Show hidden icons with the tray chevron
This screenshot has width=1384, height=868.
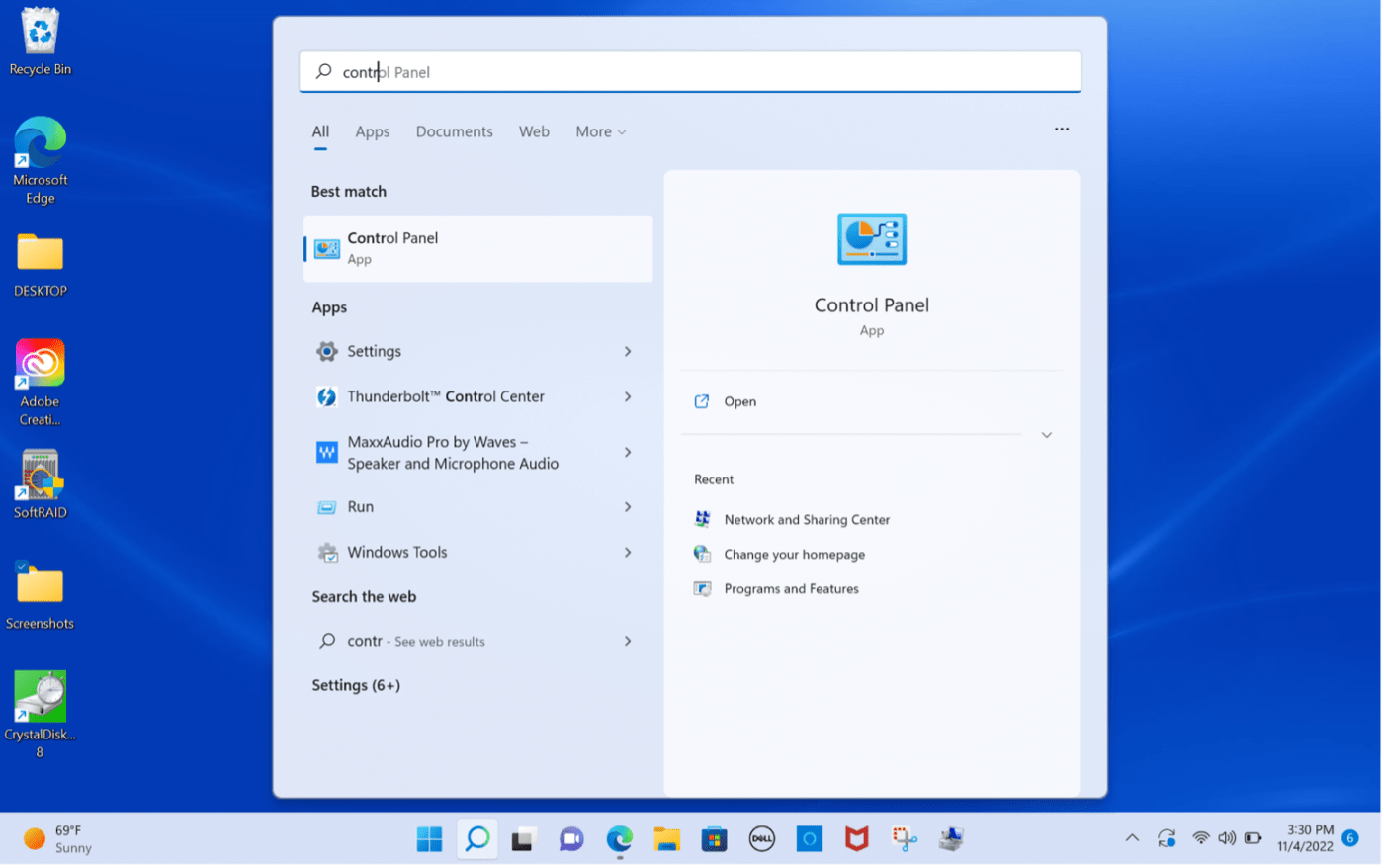pyautogui.click(x=1134, y=839)
